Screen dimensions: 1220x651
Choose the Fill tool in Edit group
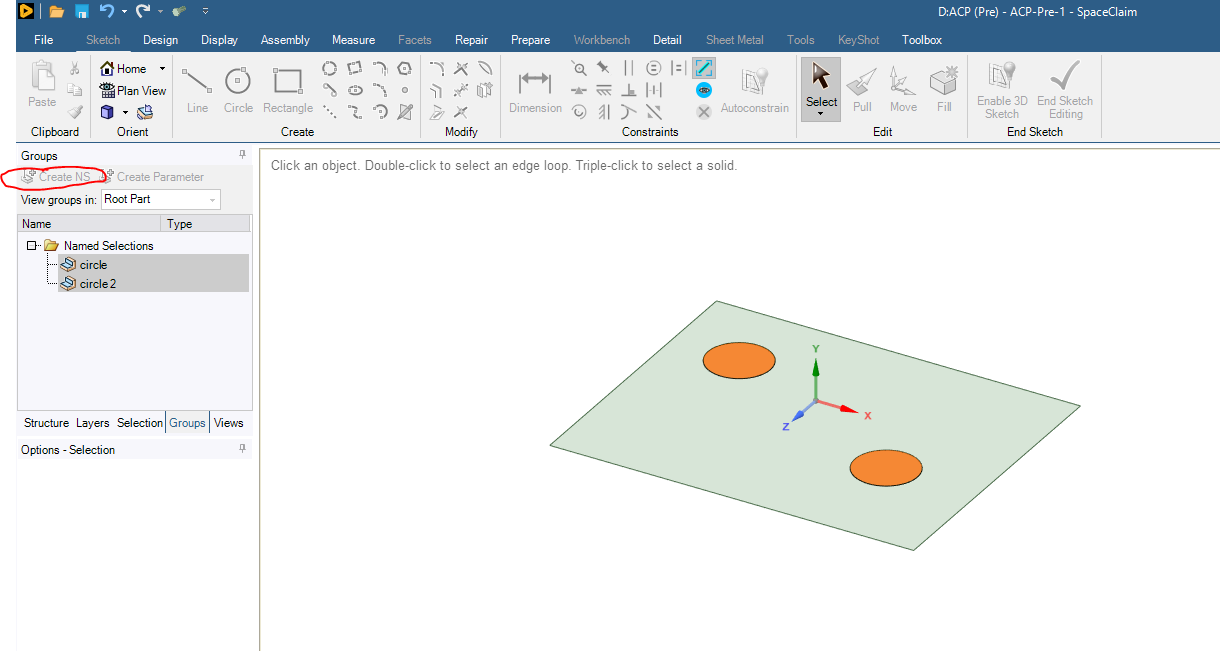coord(944,90)
